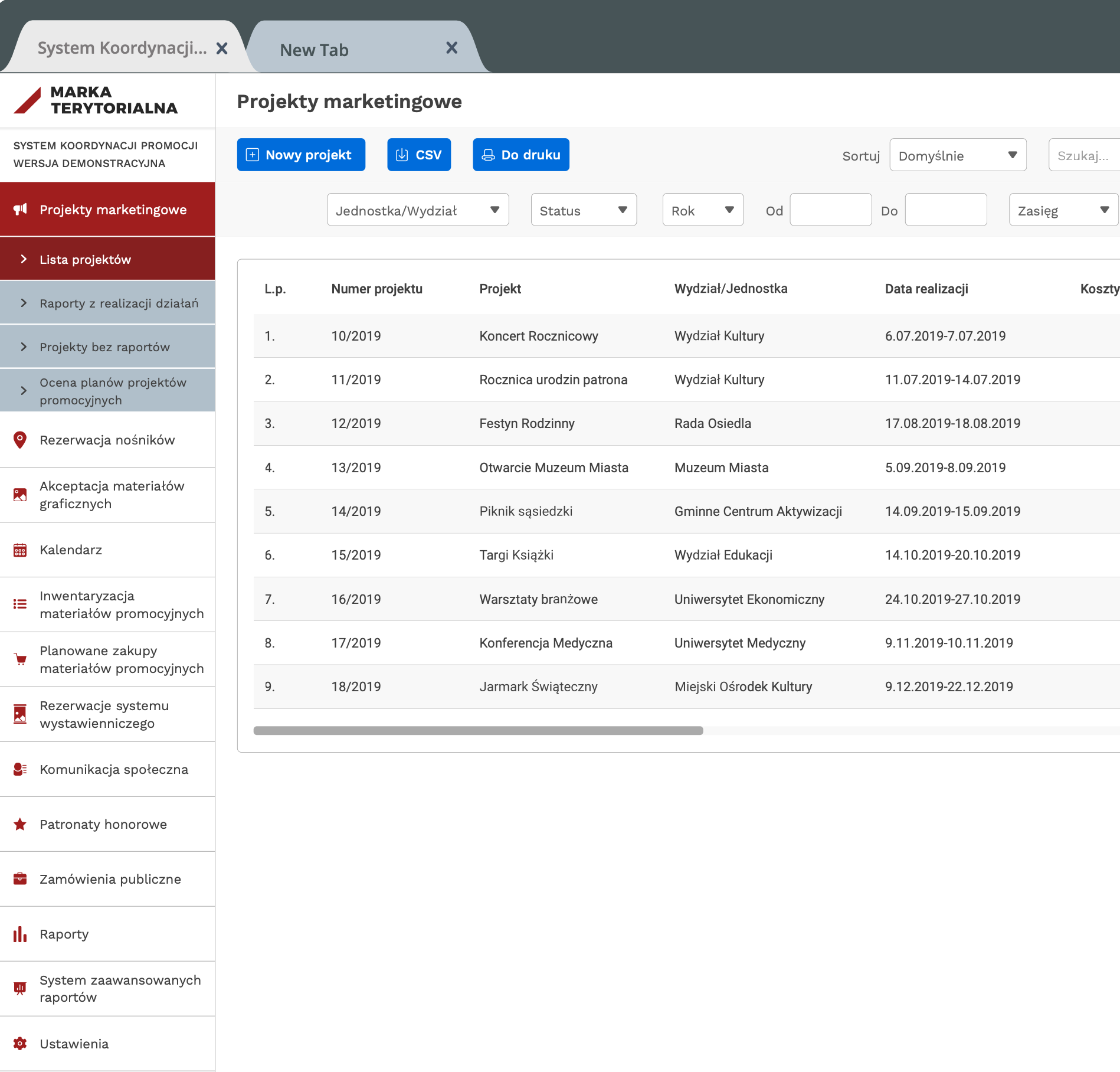Click the printer icon in Do druku button

coord(489,155)
